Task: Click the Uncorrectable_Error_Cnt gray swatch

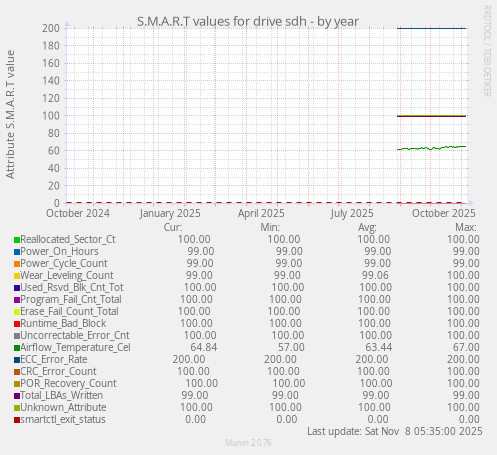Action: pos(17,336)
